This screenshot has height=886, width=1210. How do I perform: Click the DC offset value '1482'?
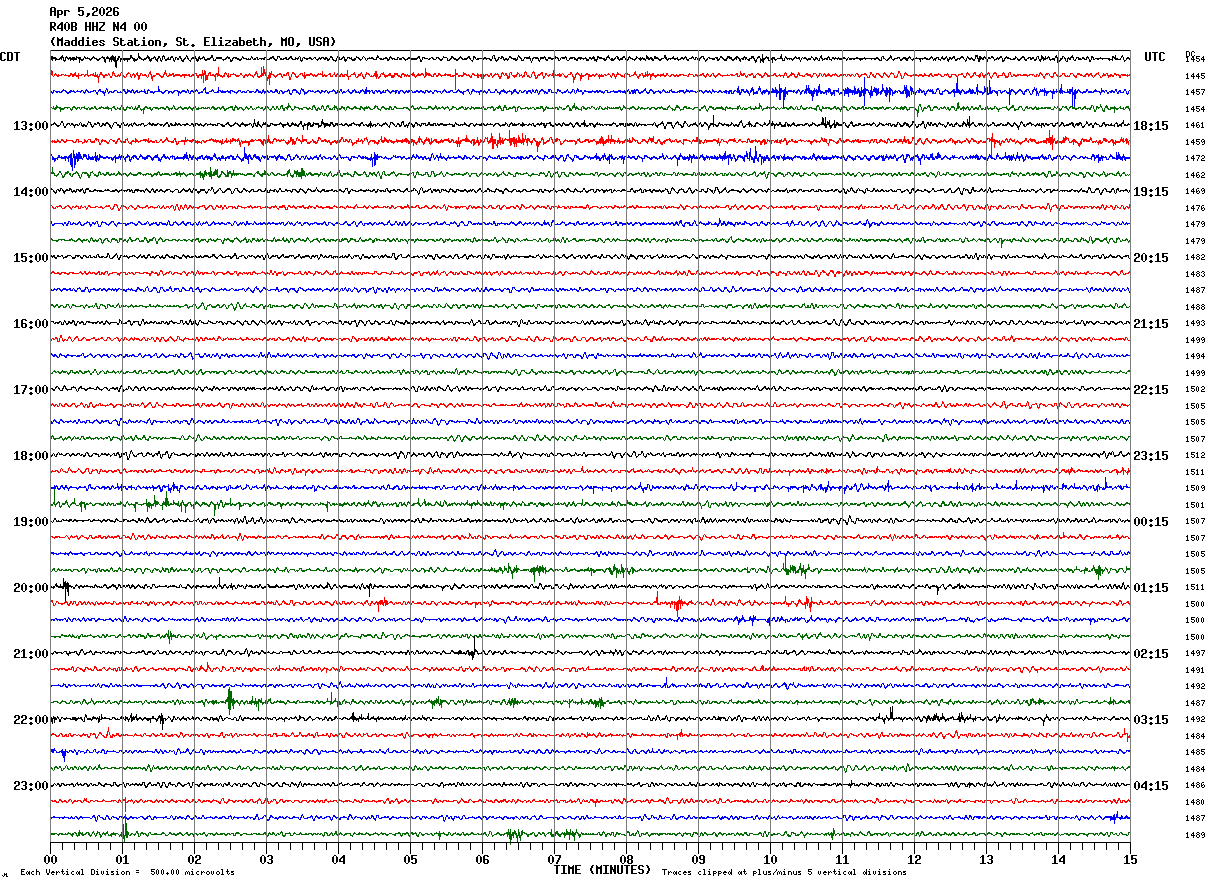click(x=1195, y=257)
